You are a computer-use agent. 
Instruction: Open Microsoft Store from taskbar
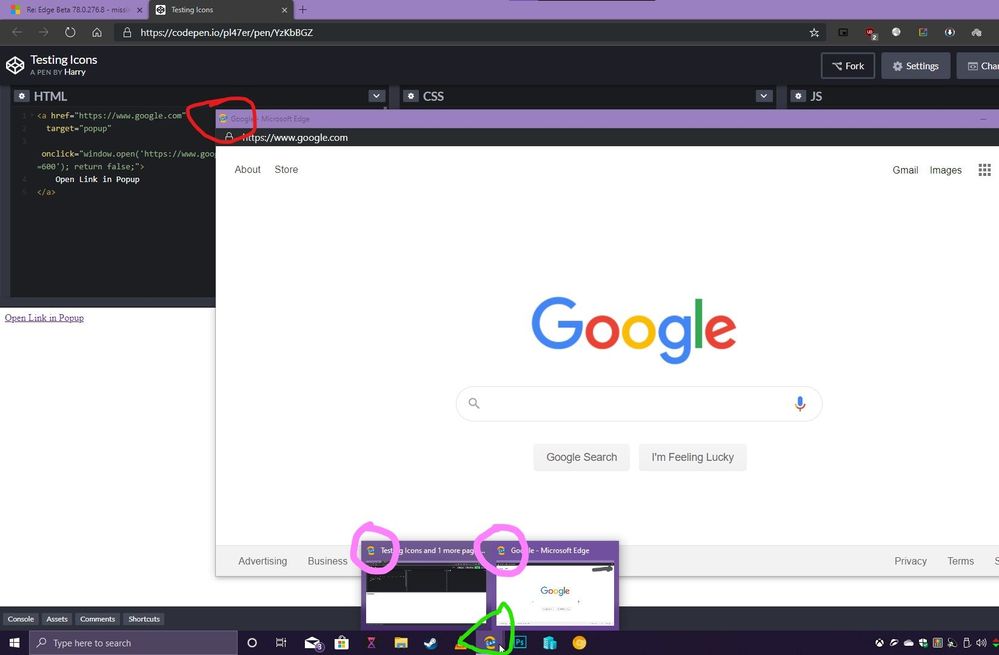[x=341, y=643]
